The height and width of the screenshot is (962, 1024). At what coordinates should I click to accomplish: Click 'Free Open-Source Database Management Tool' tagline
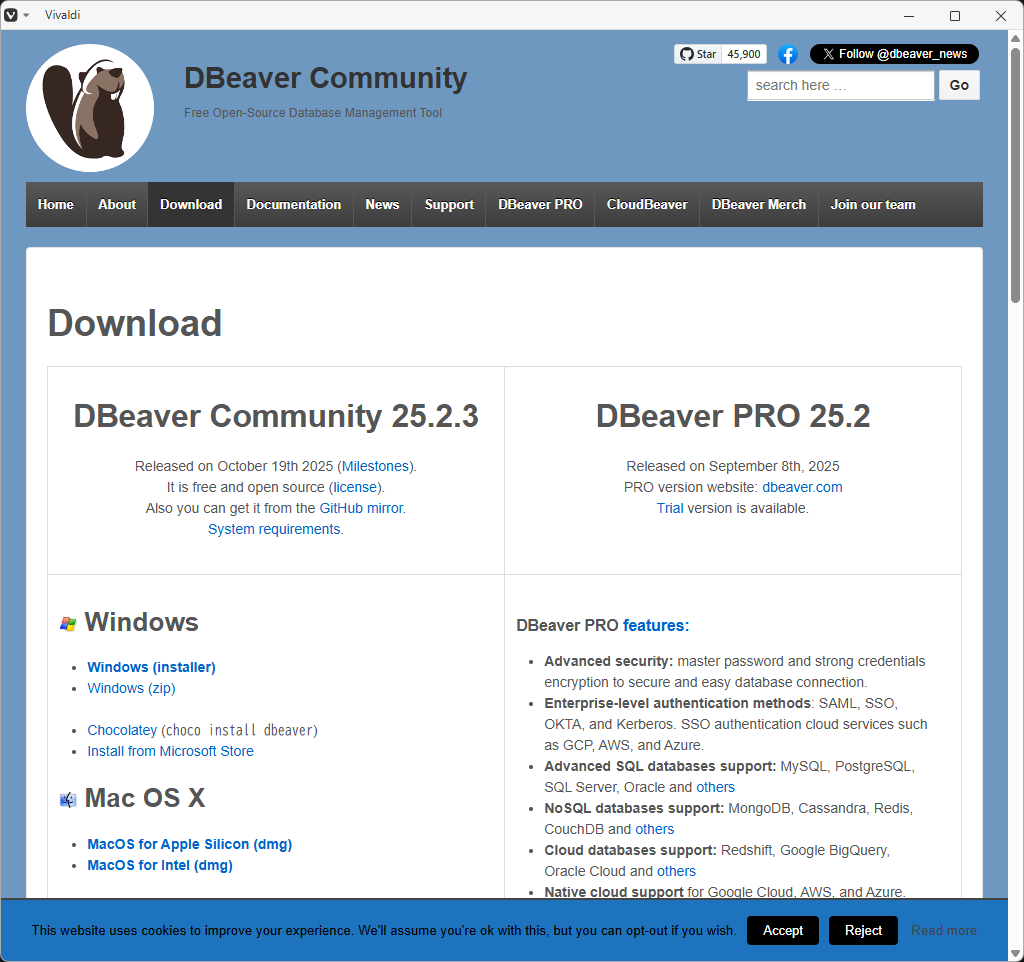pos(313,113)
